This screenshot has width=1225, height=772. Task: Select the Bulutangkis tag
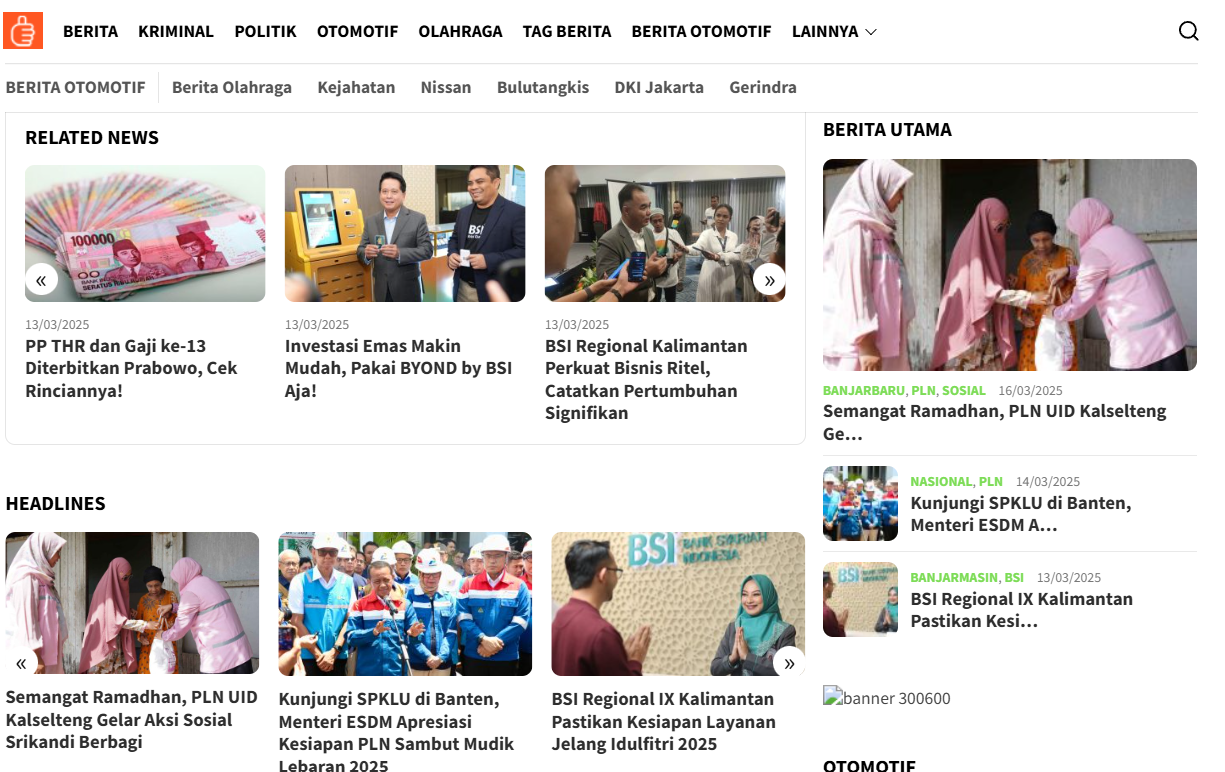coord(543,87)
